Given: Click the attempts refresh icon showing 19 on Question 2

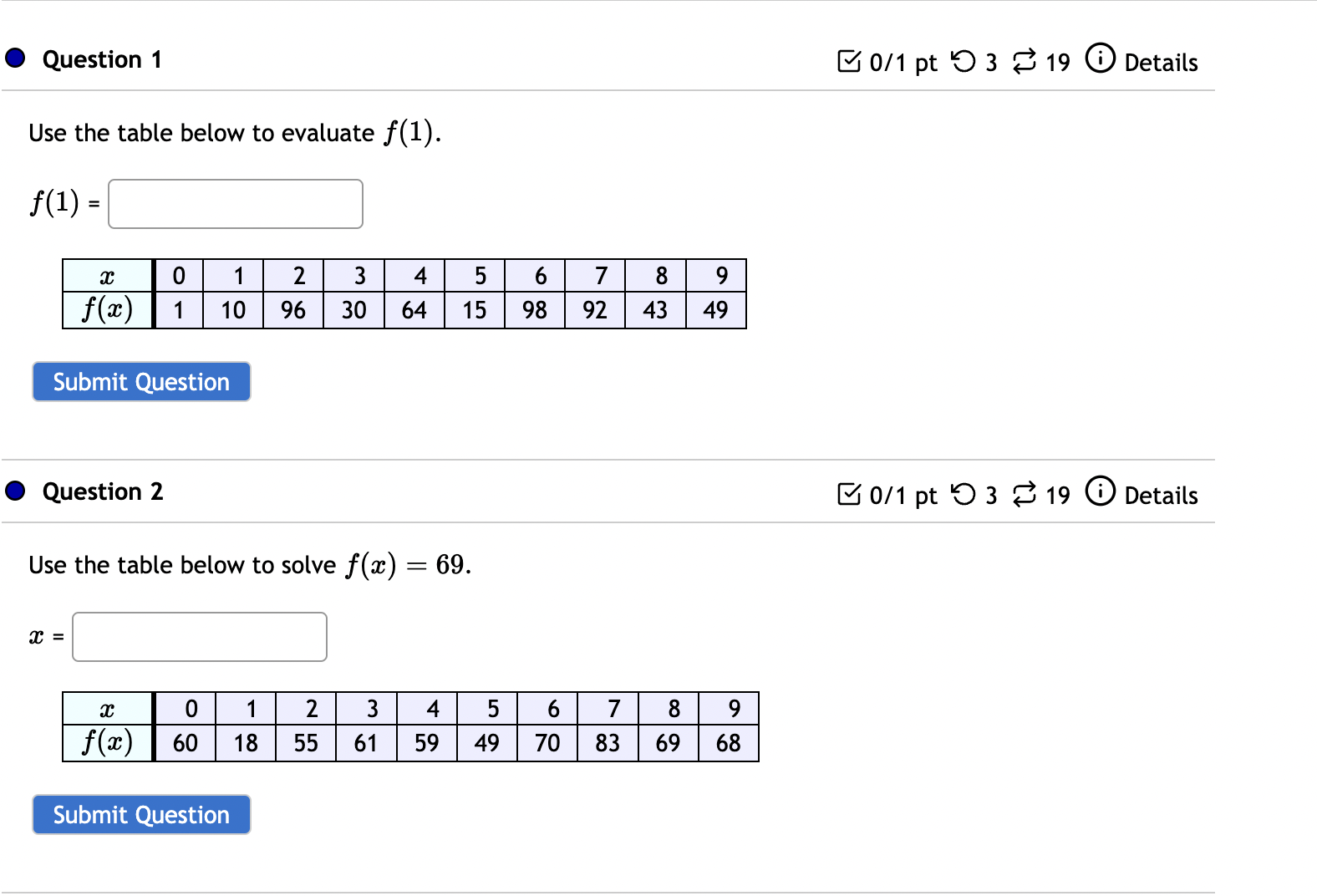Looking at the screenshot, I should click(x=1025, y=494).
